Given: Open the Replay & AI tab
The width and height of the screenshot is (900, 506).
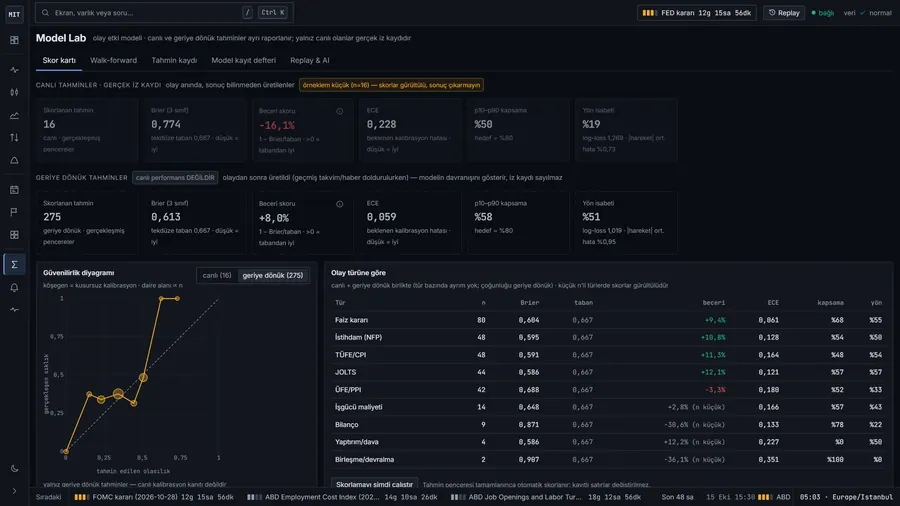Looking at the screenshot, I should click(309, 60).
